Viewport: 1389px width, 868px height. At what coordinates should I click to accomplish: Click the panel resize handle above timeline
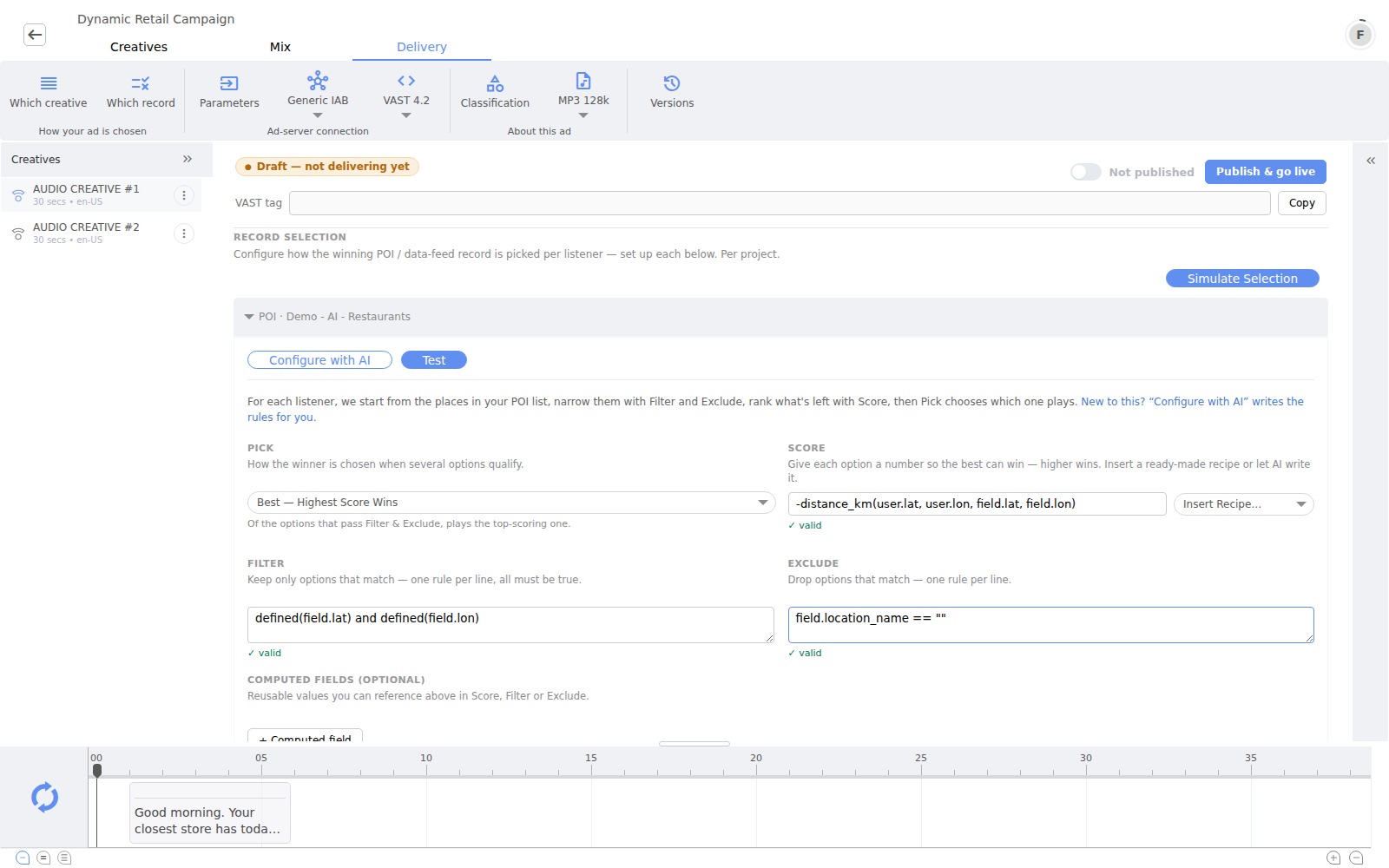pos(694,744)
